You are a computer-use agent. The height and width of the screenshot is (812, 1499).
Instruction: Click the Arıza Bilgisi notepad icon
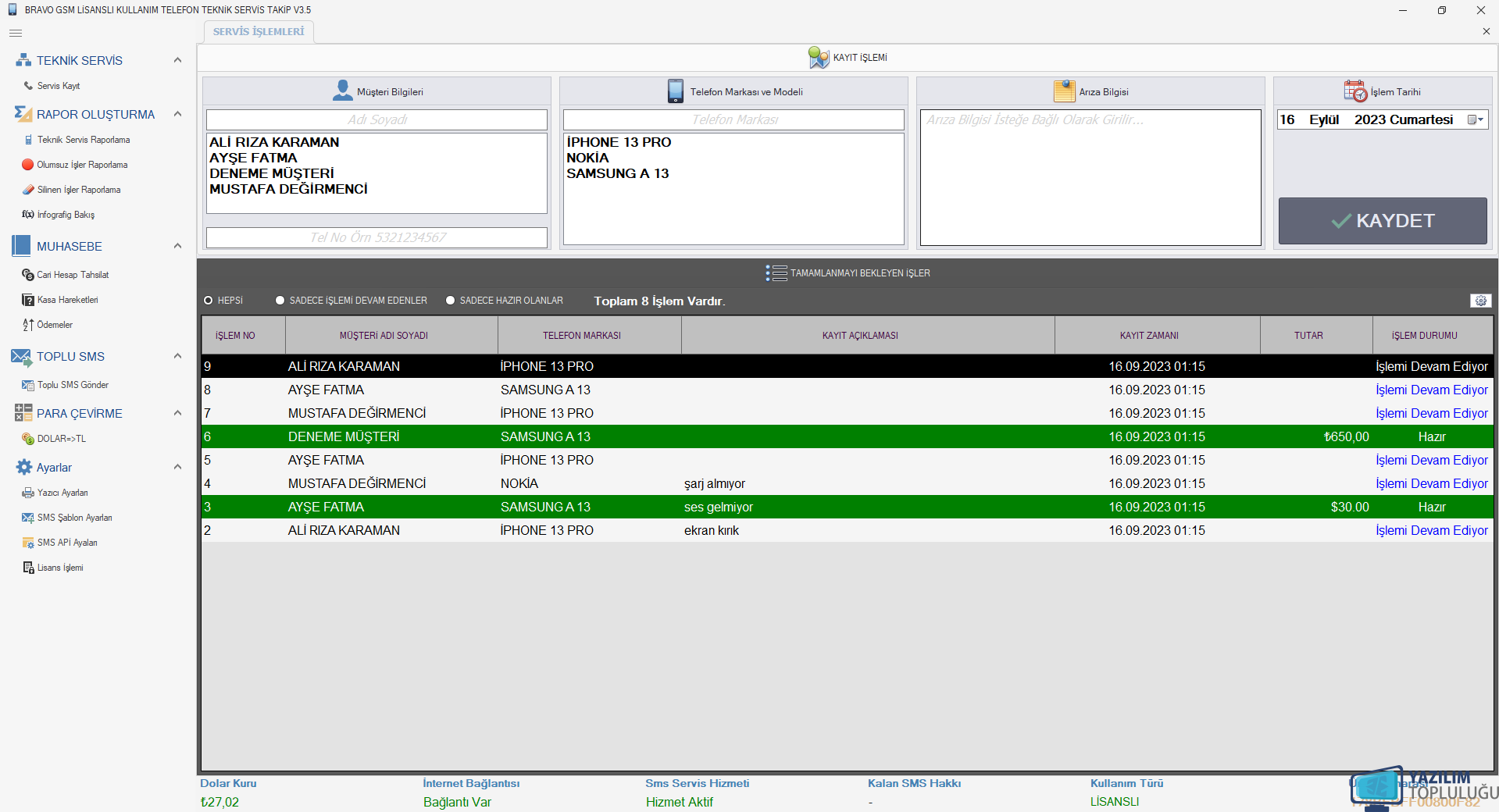coord(1064,91)
